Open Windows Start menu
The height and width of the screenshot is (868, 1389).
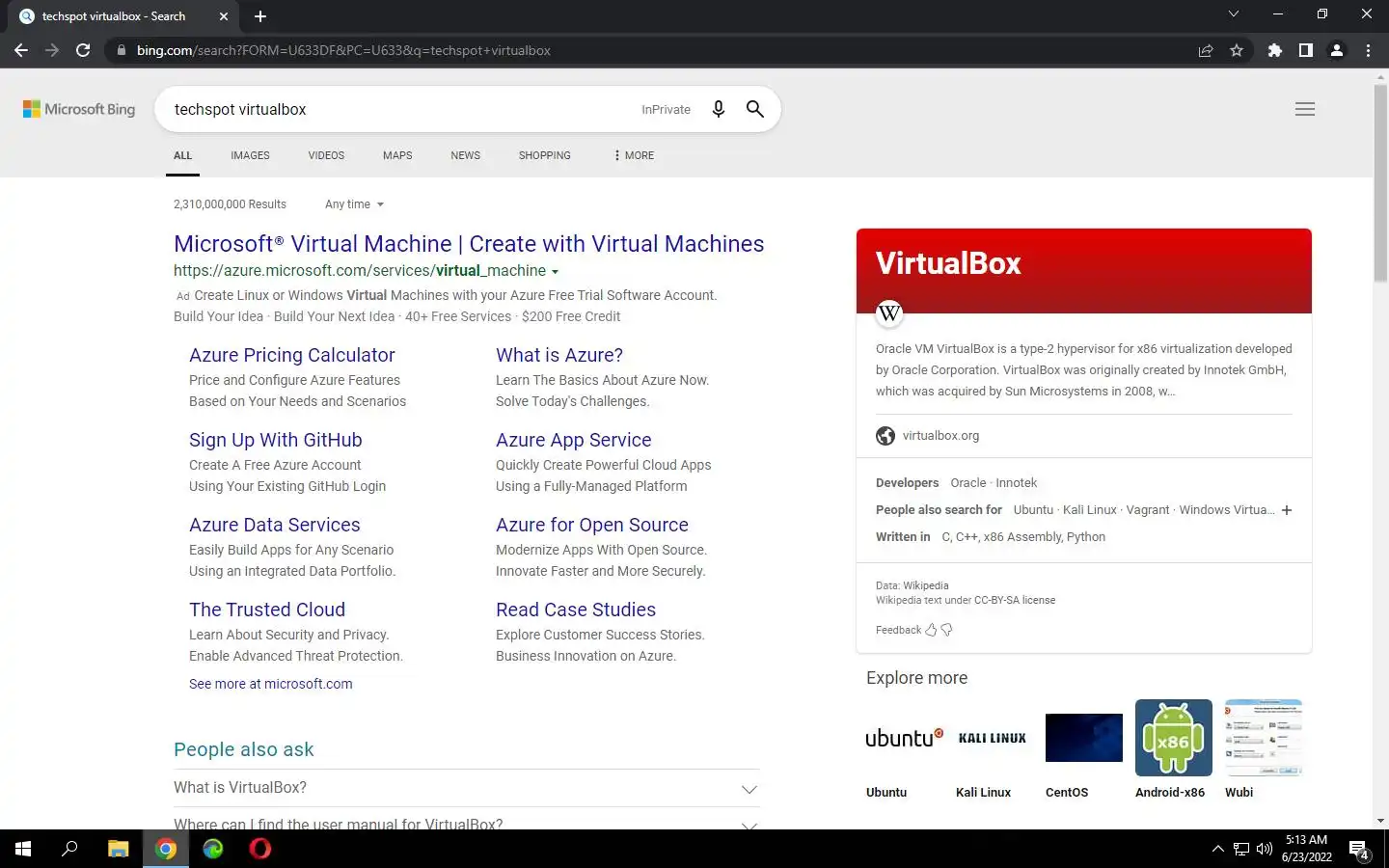tap(23, 849)
